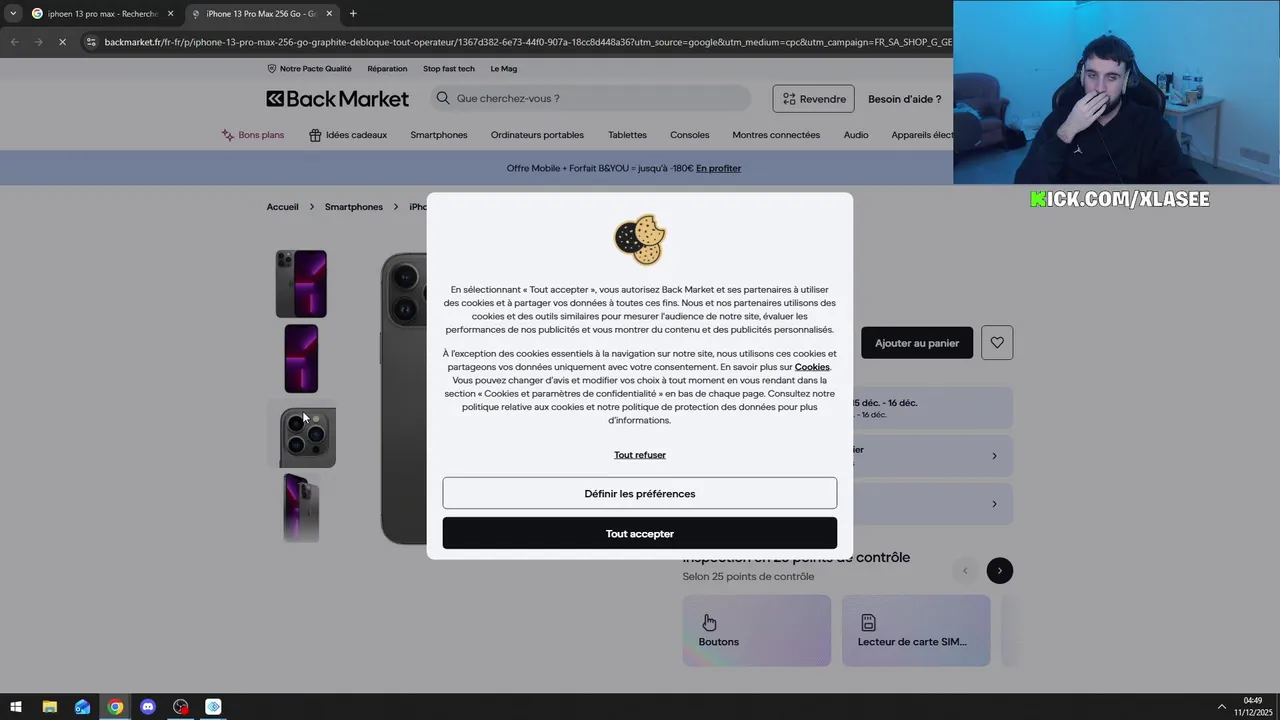
Task: Click the Idées cadeaux gift icon
Action: 315,135
